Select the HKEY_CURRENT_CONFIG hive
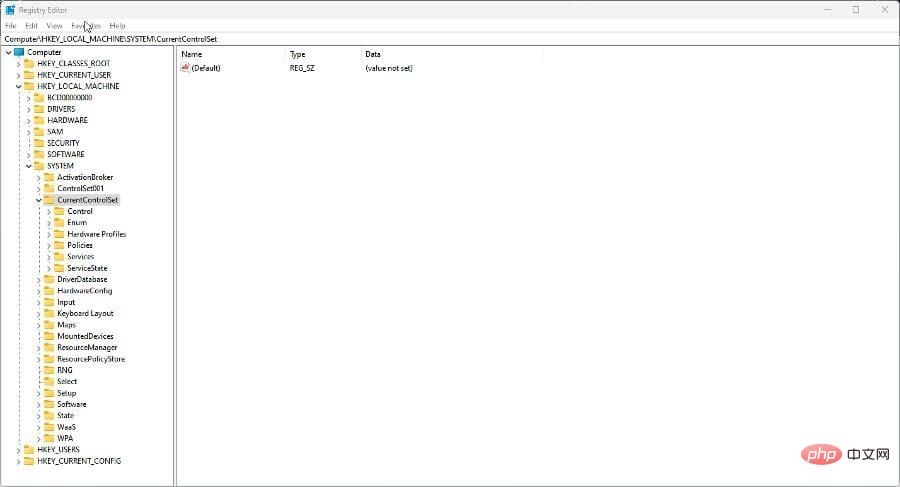 pyautogui.click(x=79, y=461)
